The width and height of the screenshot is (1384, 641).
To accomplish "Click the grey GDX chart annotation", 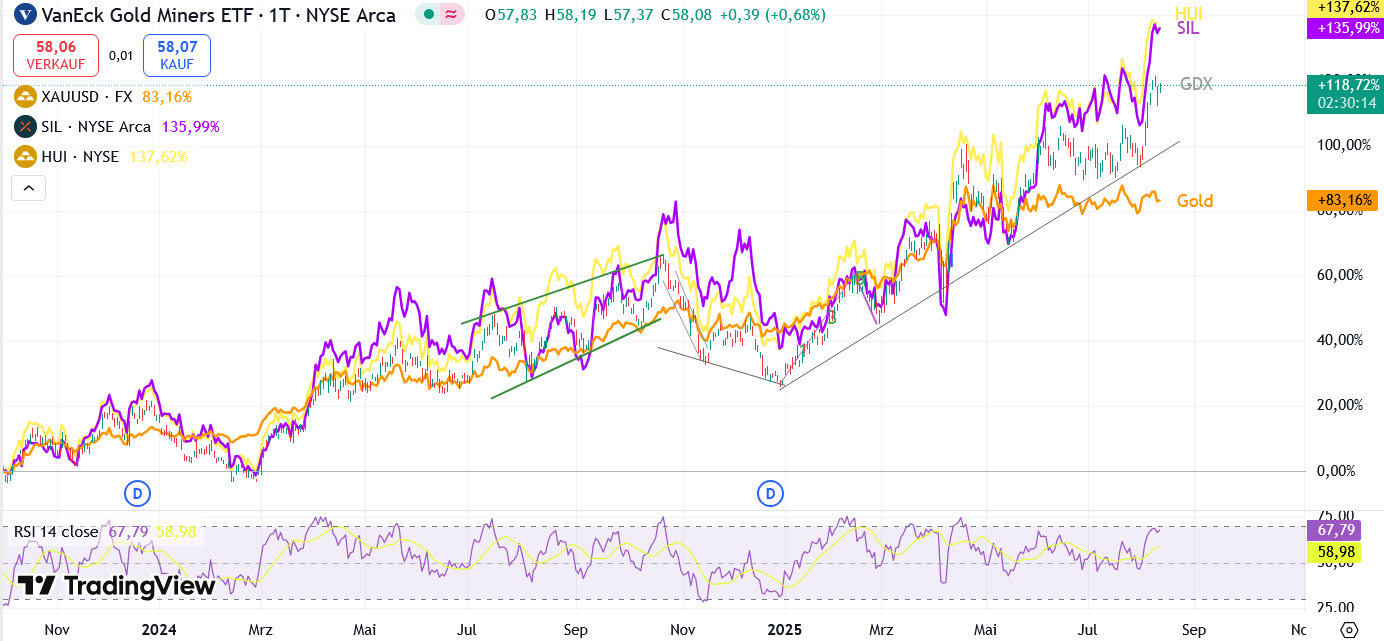I will [1196, 84].
